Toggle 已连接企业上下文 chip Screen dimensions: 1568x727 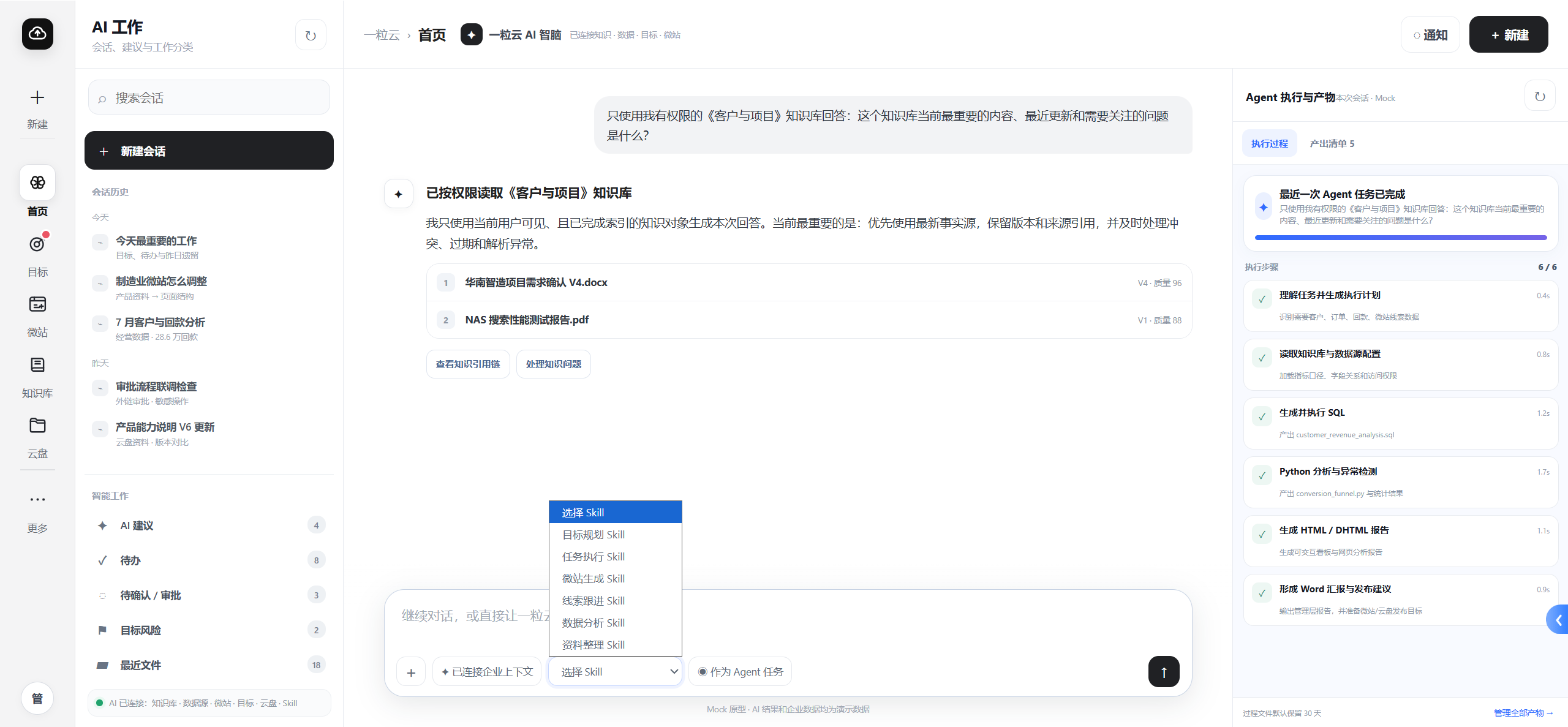pos(487,672)
